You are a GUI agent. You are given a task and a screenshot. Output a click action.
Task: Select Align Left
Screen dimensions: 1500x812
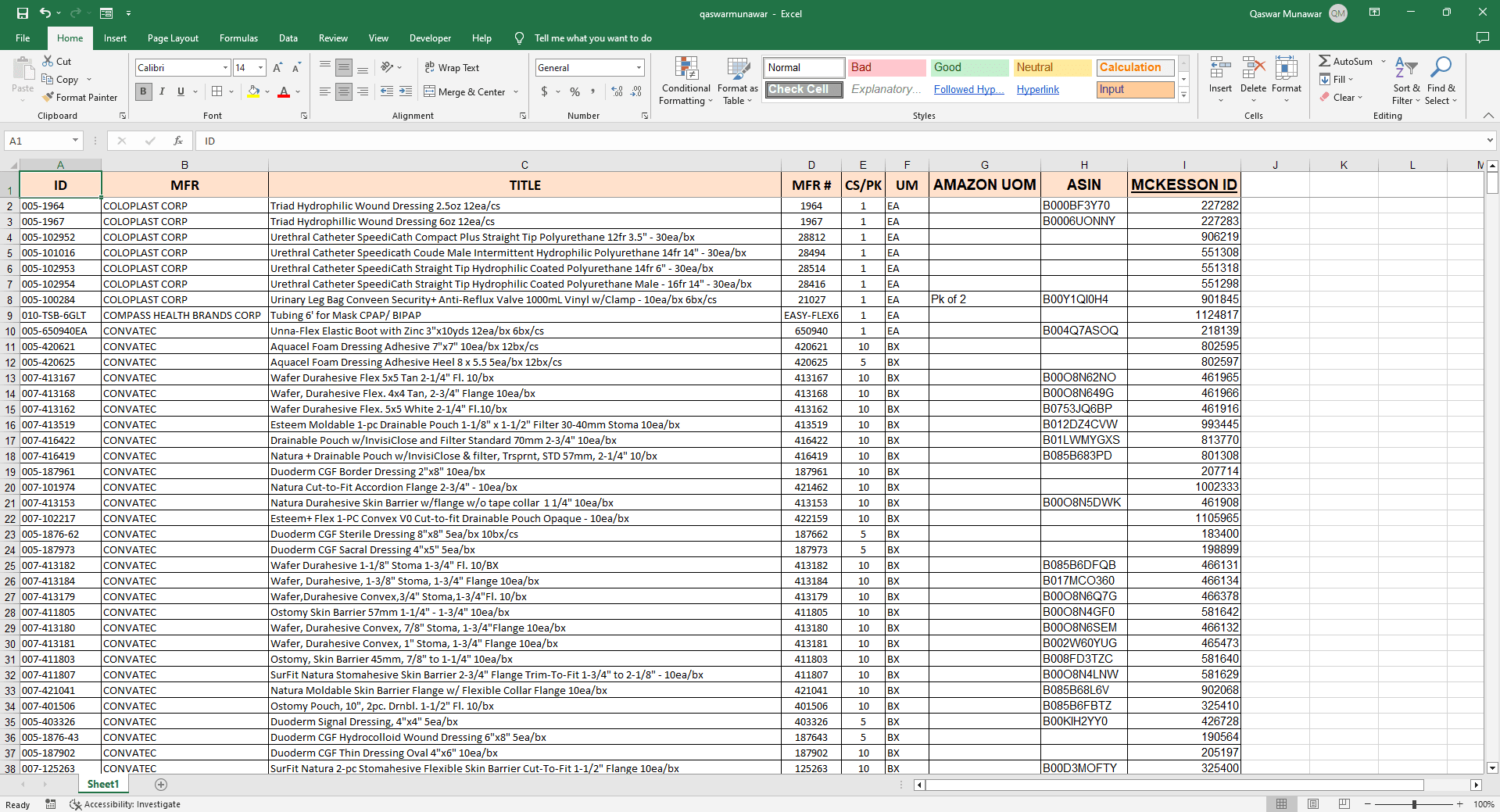[x=325, y=91]
